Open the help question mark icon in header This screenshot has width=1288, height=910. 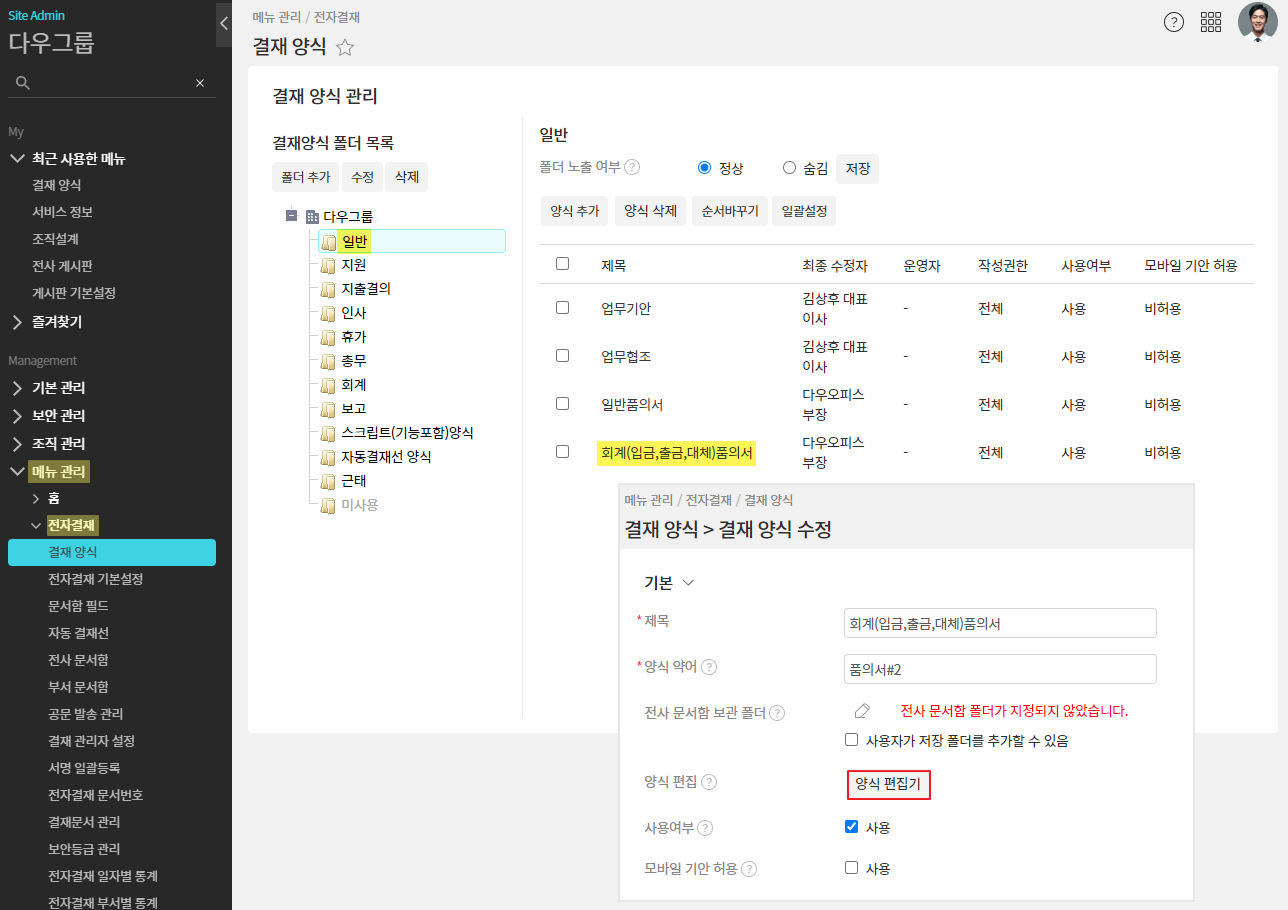tap(1174, 22)
